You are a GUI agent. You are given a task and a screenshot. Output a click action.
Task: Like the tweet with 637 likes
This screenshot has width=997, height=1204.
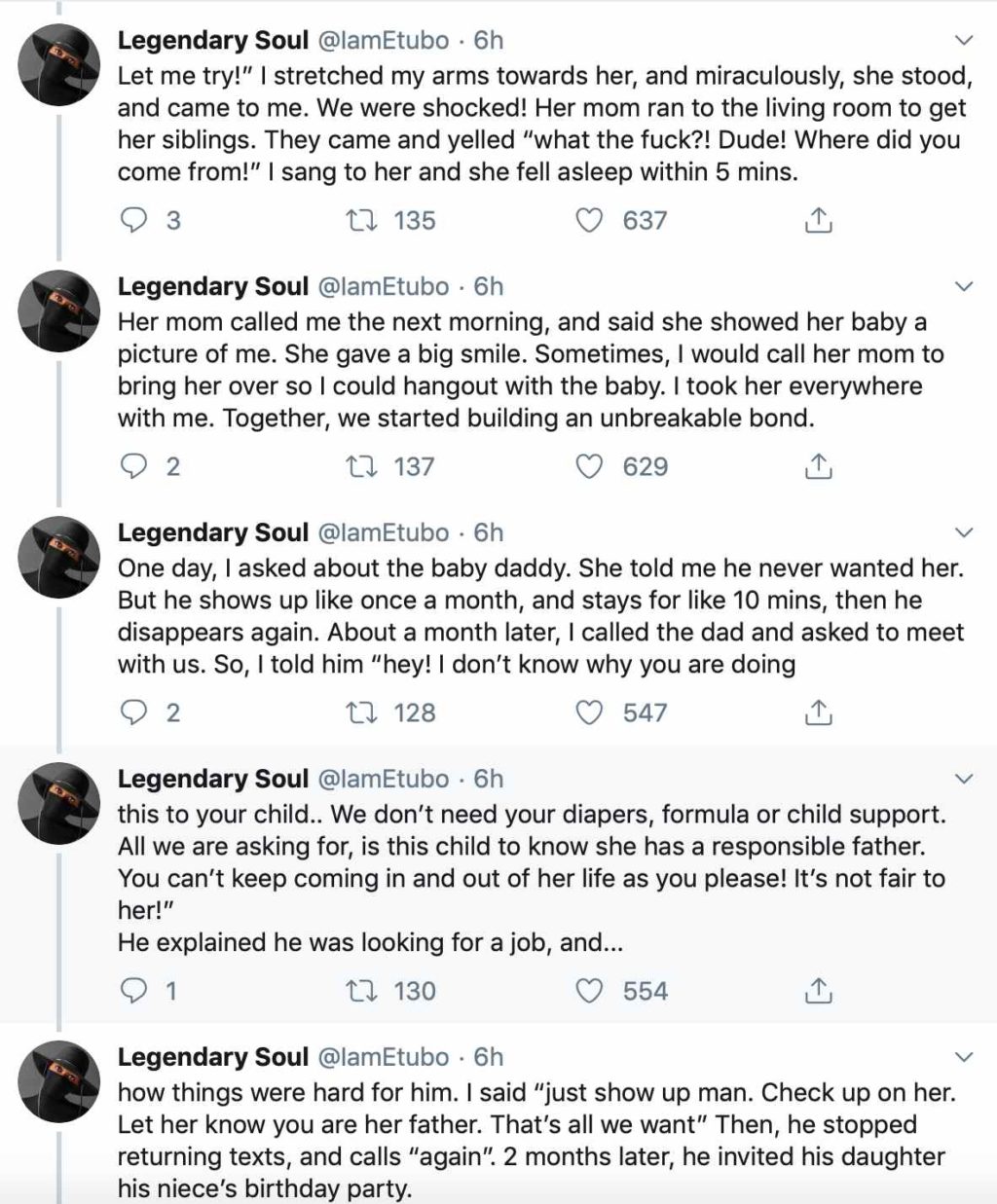(589, 221)
